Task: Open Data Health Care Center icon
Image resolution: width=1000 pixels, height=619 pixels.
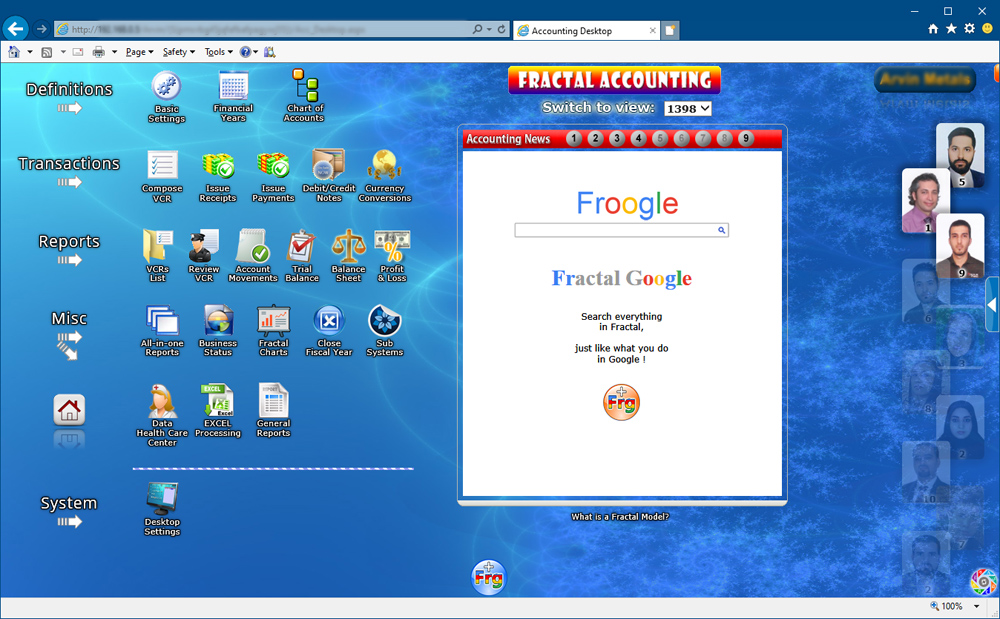Action: click(x=162, y=401)
